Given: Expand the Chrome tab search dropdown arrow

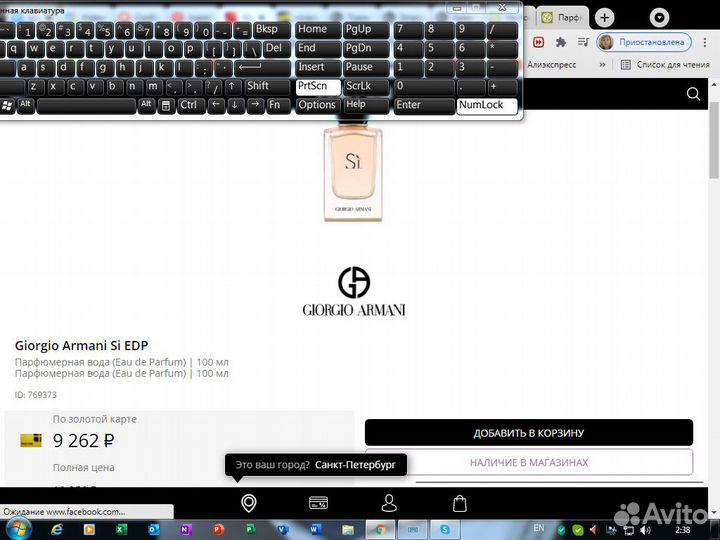Looking at the screenshot, I should click(x=658, y=18).
